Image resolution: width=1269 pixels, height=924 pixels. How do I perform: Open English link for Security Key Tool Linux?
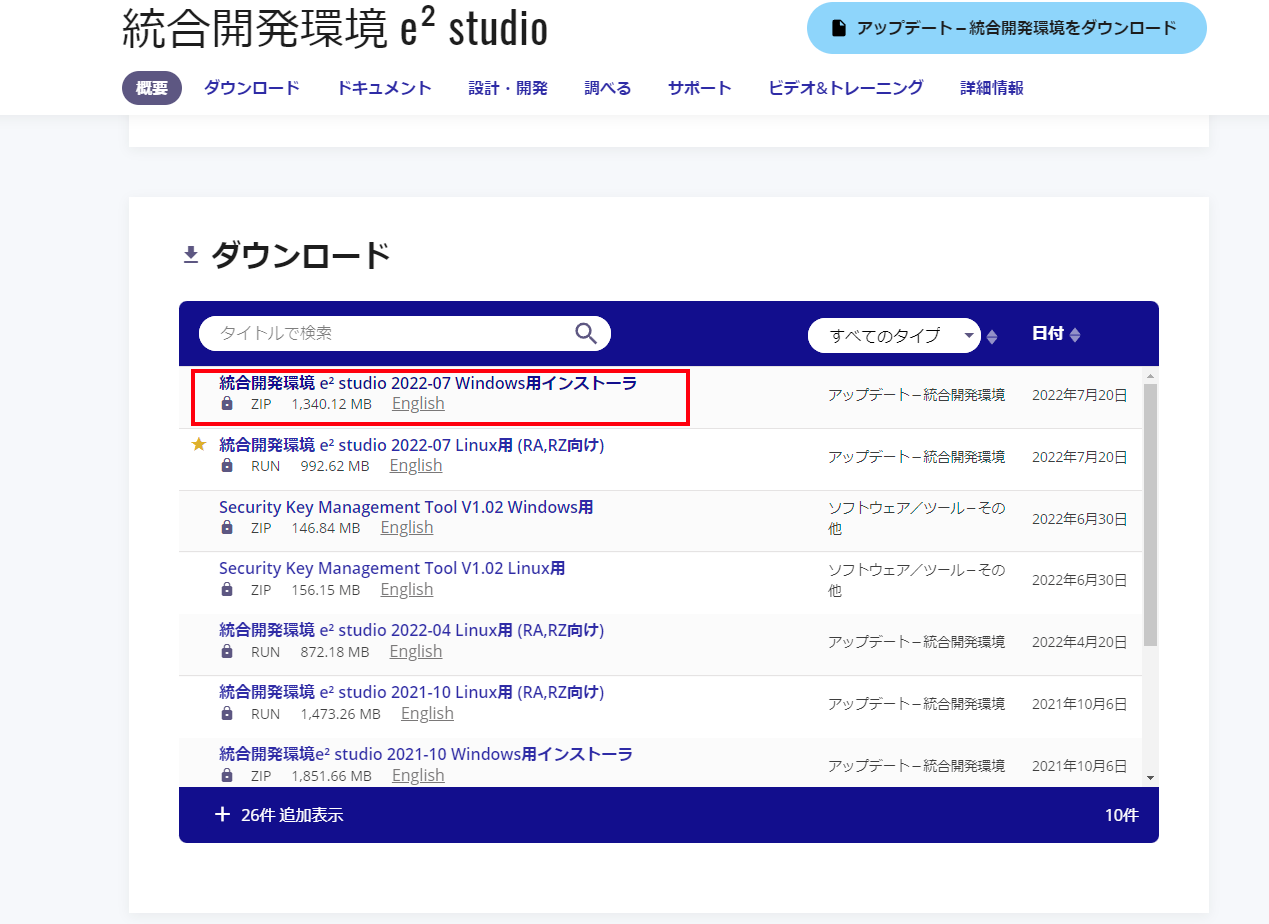[x=407, y=590]
